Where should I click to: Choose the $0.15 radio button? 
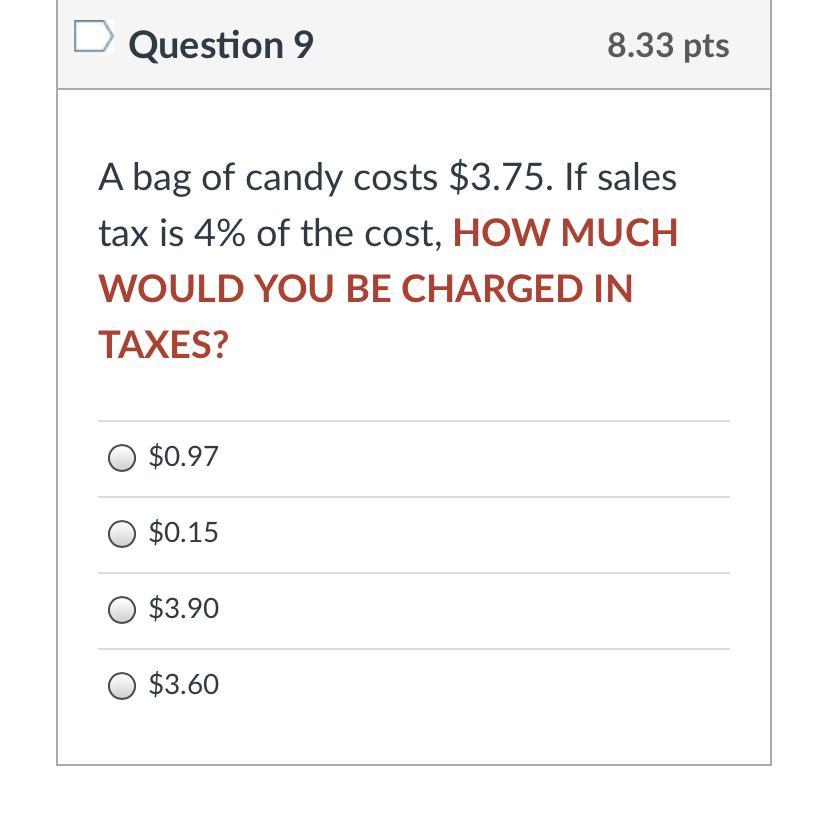pyautogui.click(x=122, y=533)
